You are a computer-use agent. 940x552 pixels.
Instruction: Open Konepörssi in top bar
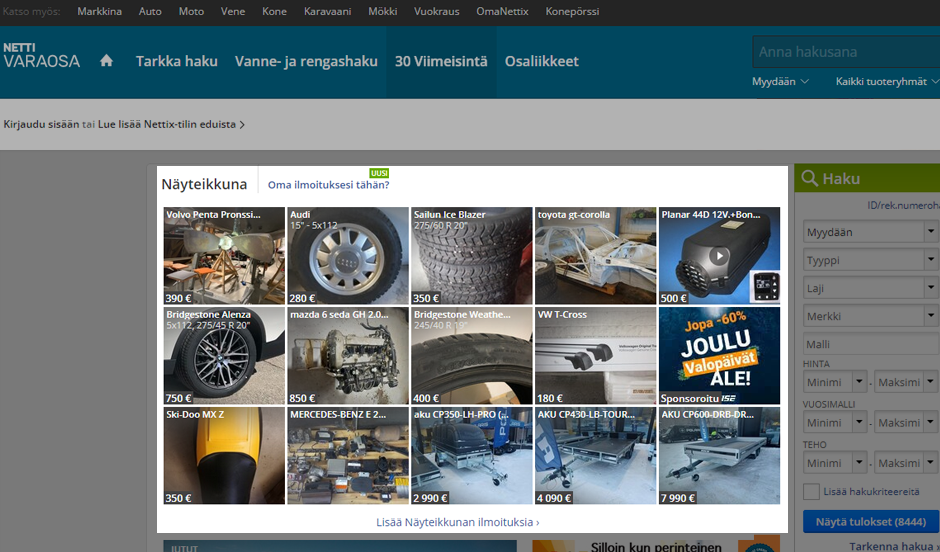point(572,11)
